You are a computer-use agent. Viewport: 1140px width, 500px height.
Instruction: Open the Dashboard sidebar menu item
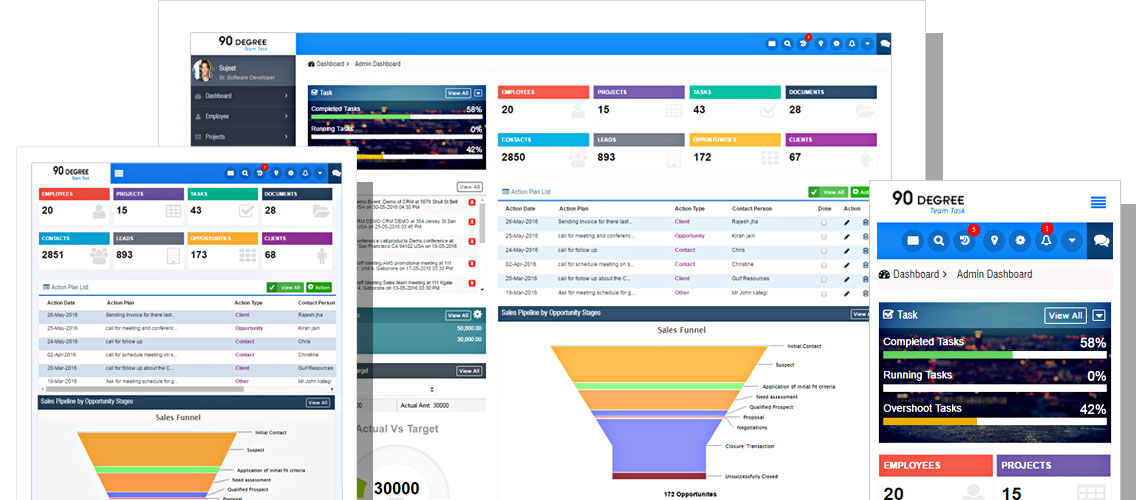click(243, 96)
